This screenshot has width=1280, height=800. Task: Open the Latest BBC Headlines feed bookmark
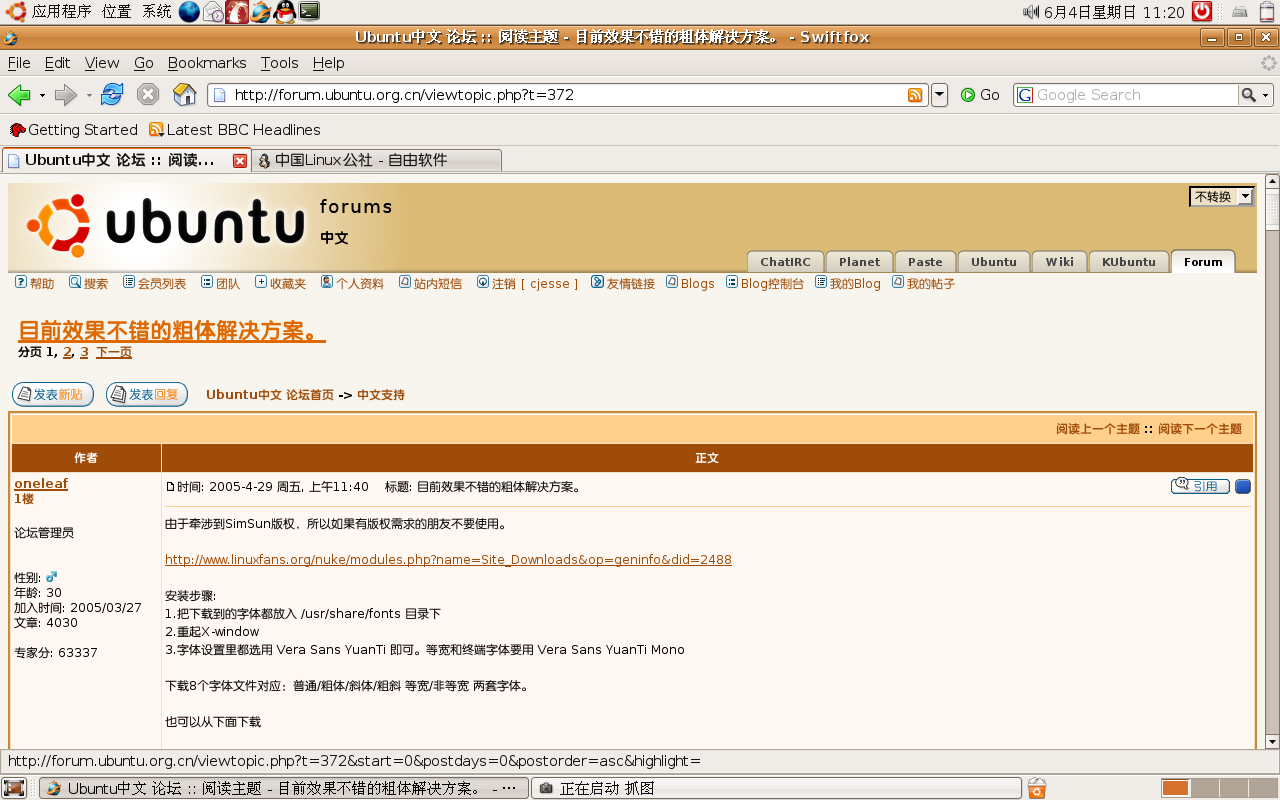pyautogui.click(x=235, y=130)
